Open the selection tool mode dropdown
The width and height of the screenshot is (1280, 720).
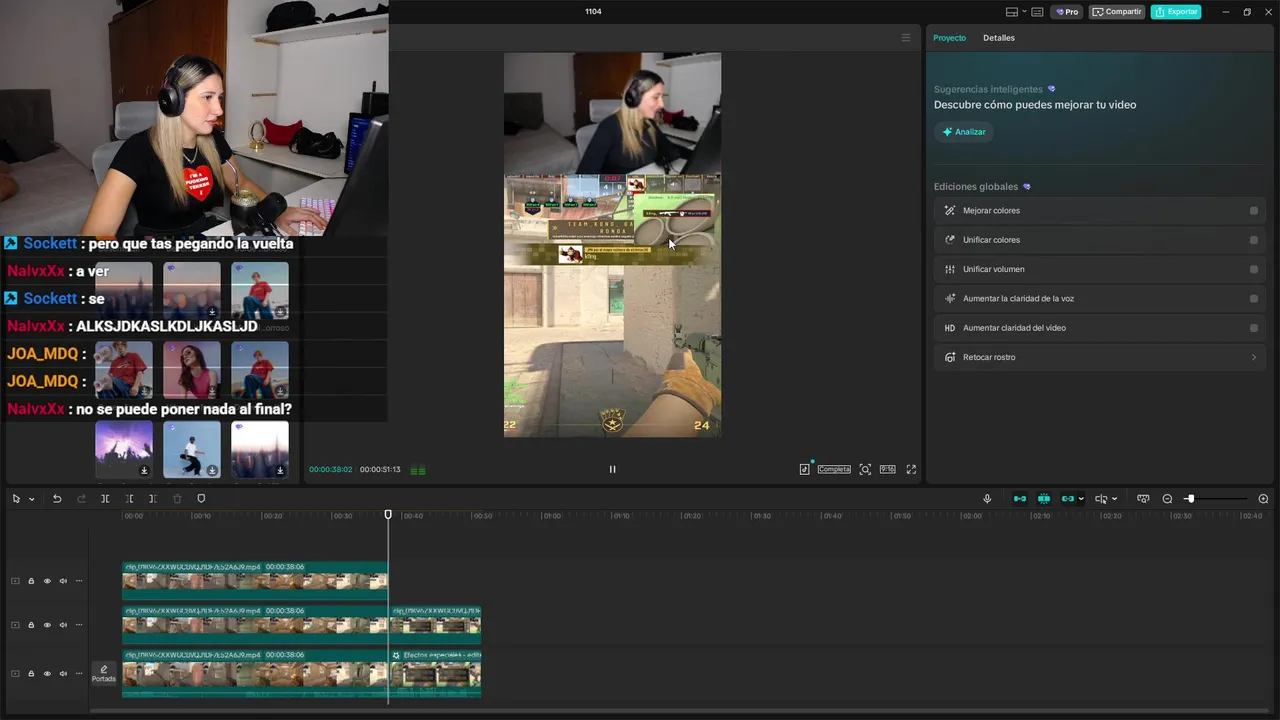click(x=32, y=499)
